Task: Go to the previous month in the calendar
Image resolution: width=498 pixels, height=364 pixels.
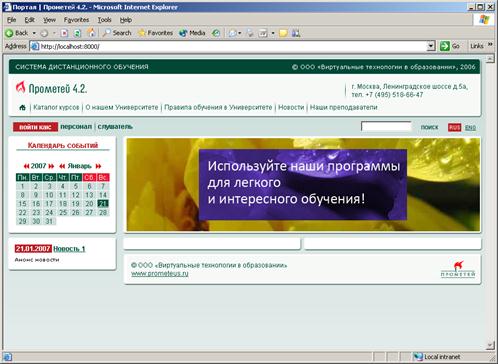Action: coord(62,166)
